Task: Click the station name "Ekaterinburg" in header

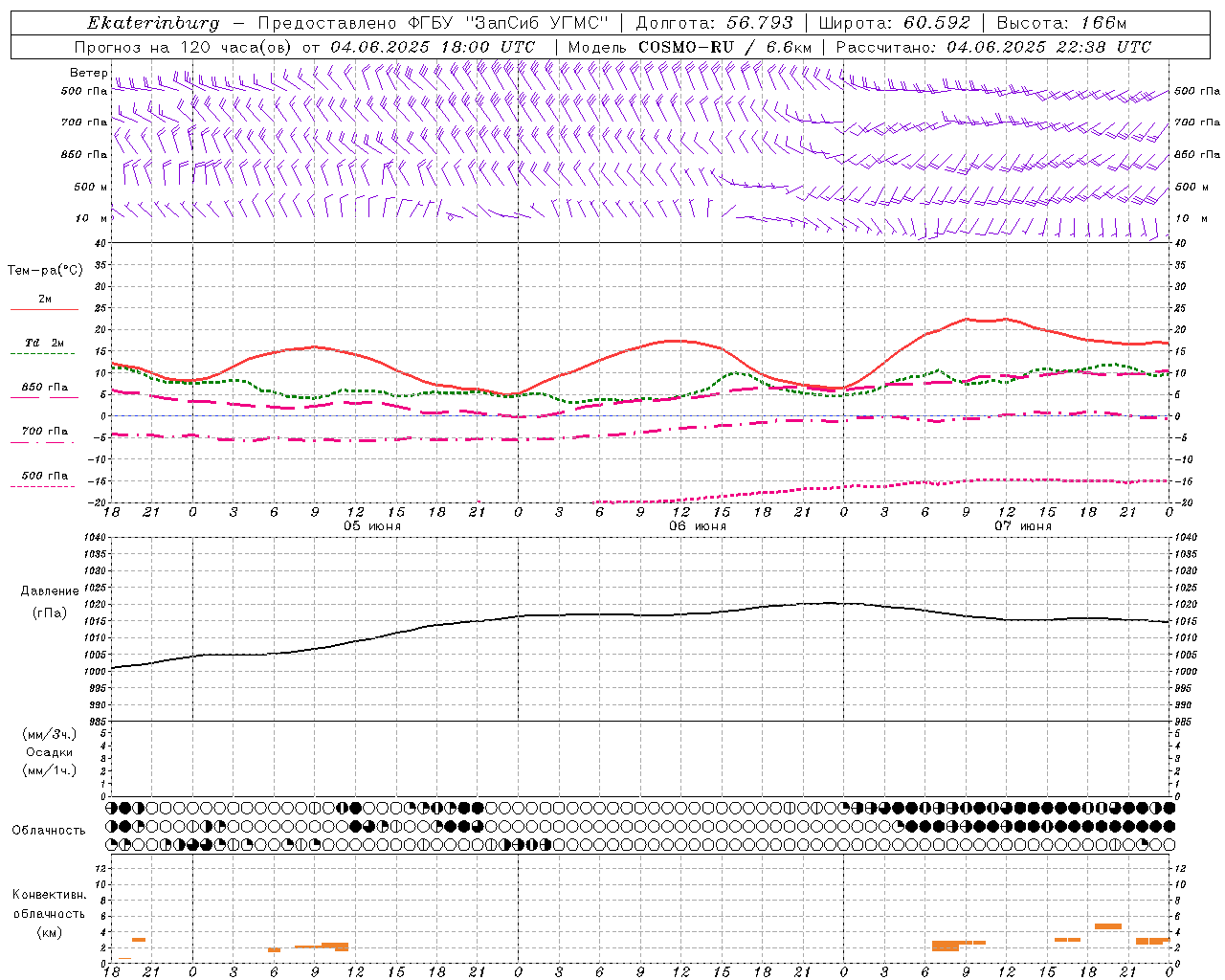Action: pyautogui.click(x=153, y=23)
